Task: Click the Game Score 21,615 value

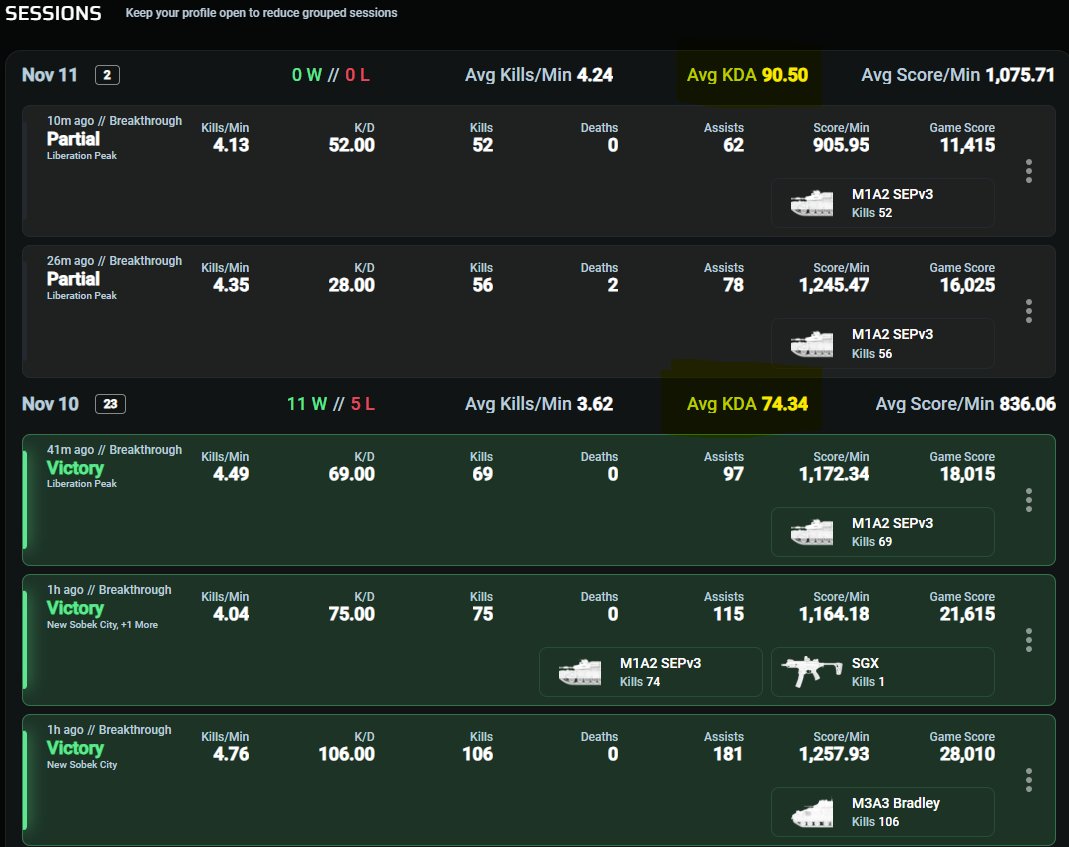Action: pos(967,614)
